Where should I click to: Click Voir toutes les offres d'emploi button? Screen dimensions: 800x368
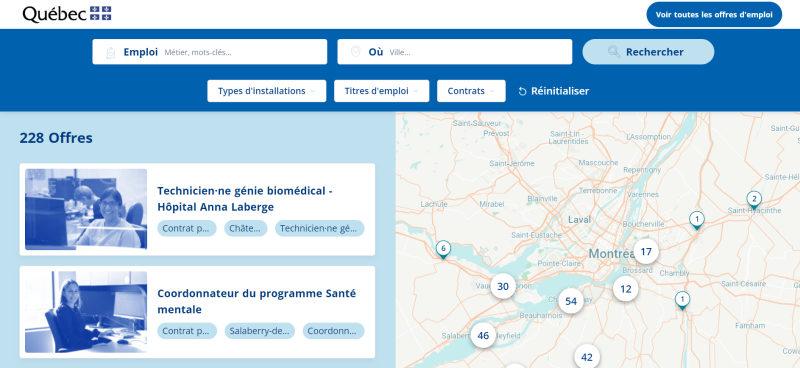pyautogui.click(x=714, y=14)
